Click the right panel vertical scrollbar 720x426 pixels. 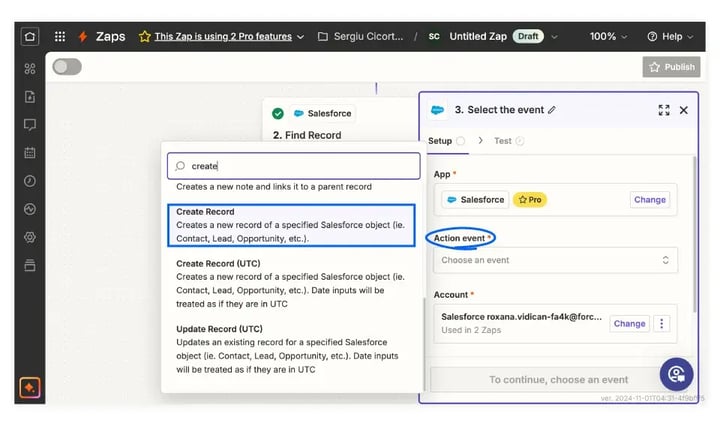click(694, 234)
